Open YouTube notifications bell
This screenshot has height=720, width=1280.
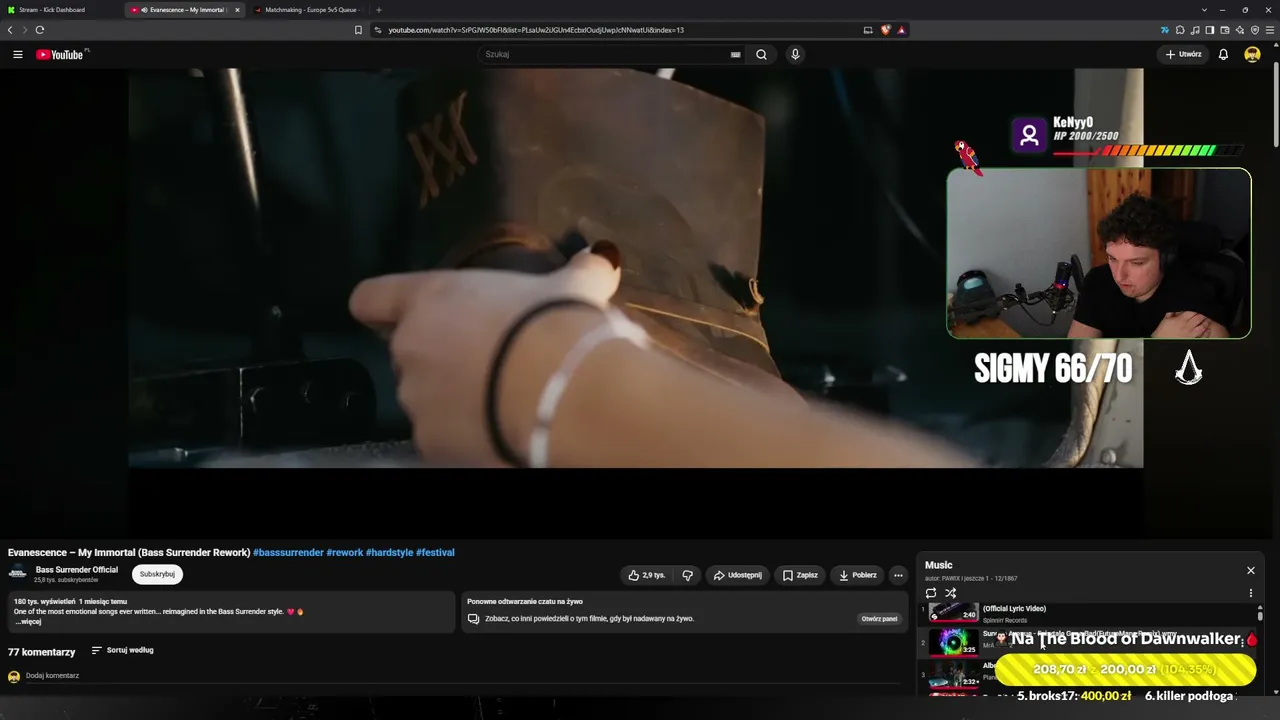1223,55
